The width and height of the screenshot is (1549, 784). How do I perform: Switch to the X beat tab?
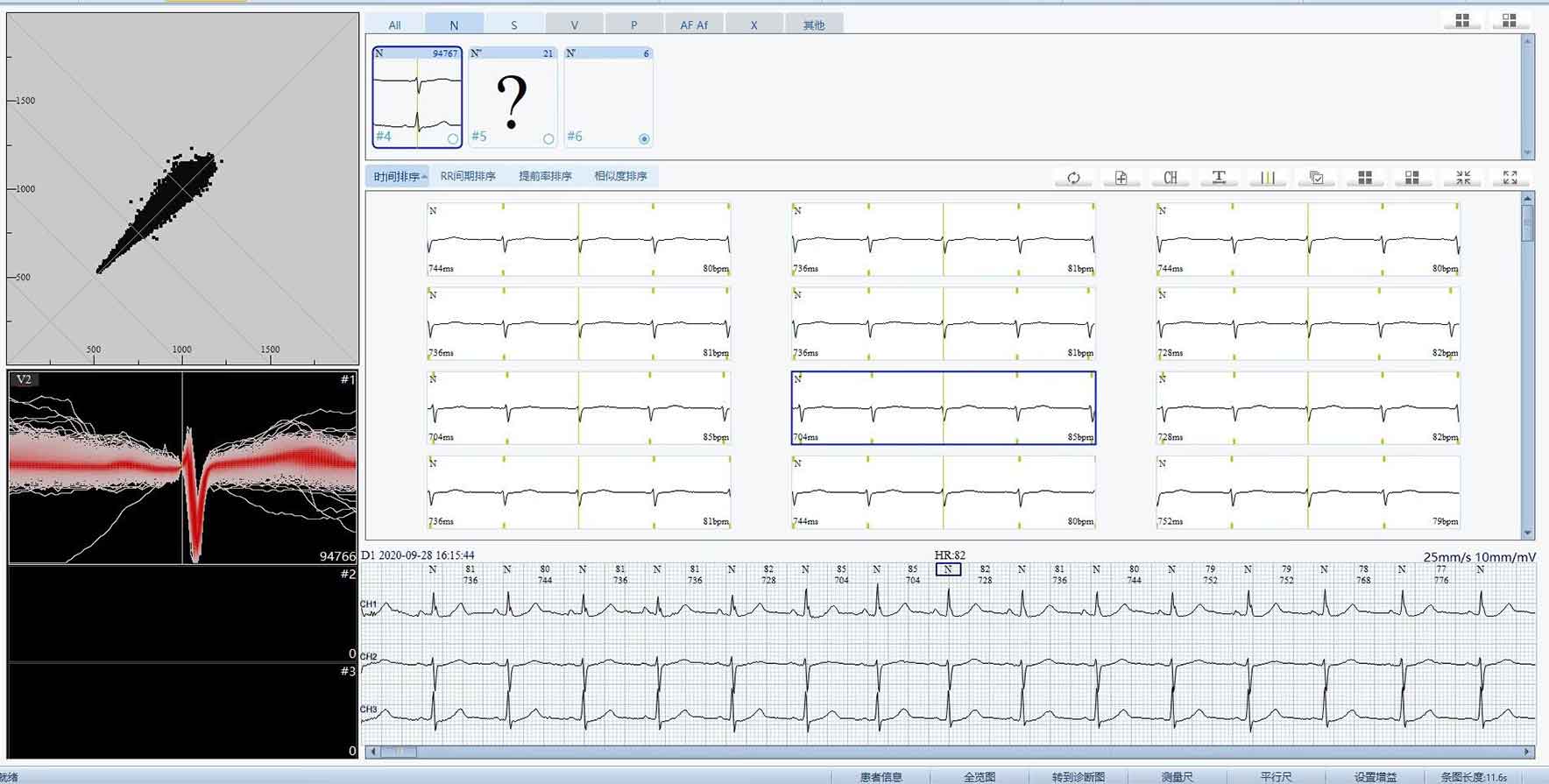pyautogui.click(x=753, y=25)
